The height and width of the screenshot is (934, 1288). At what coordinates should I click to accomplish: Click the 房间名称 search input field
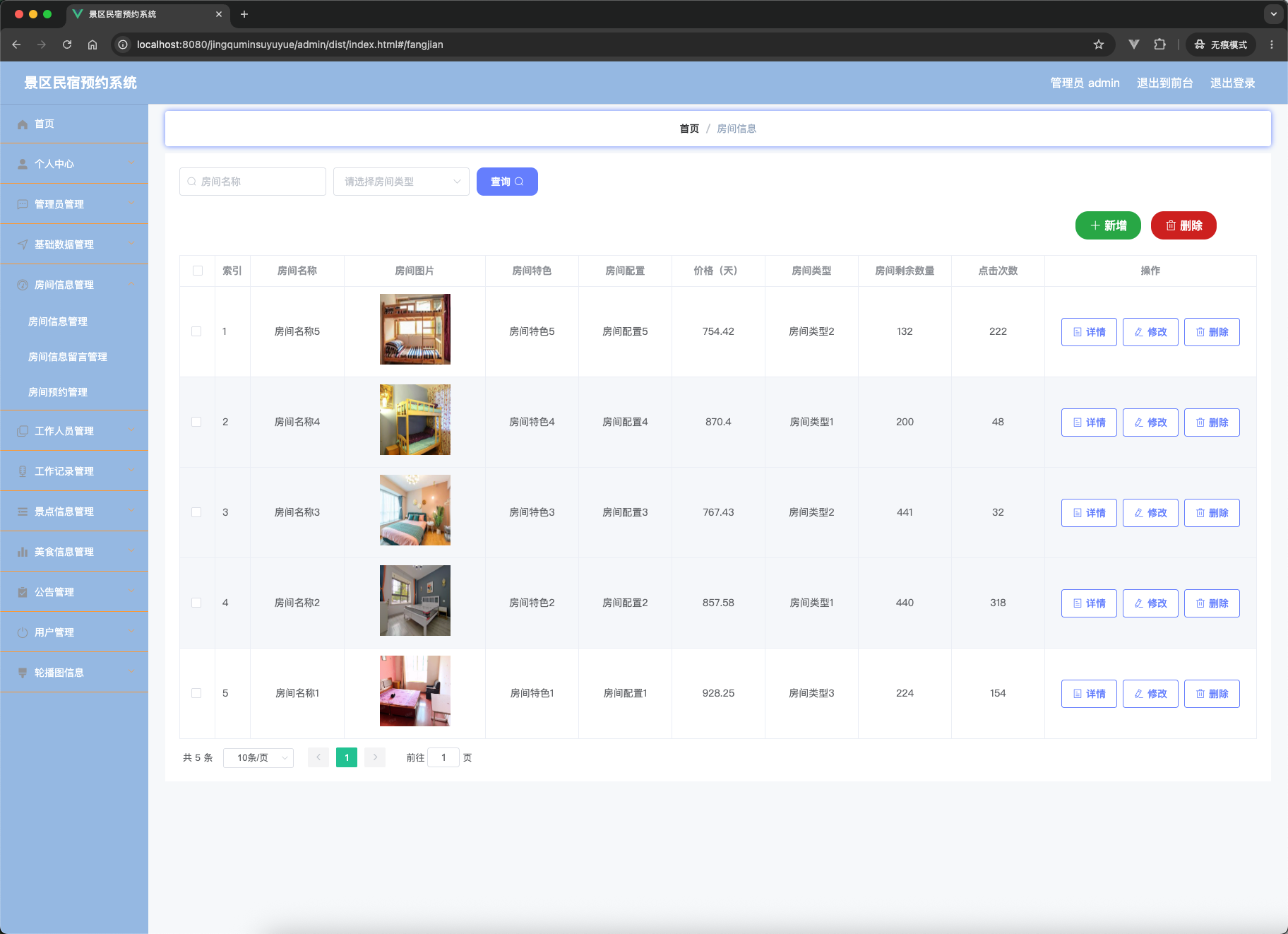253,182
